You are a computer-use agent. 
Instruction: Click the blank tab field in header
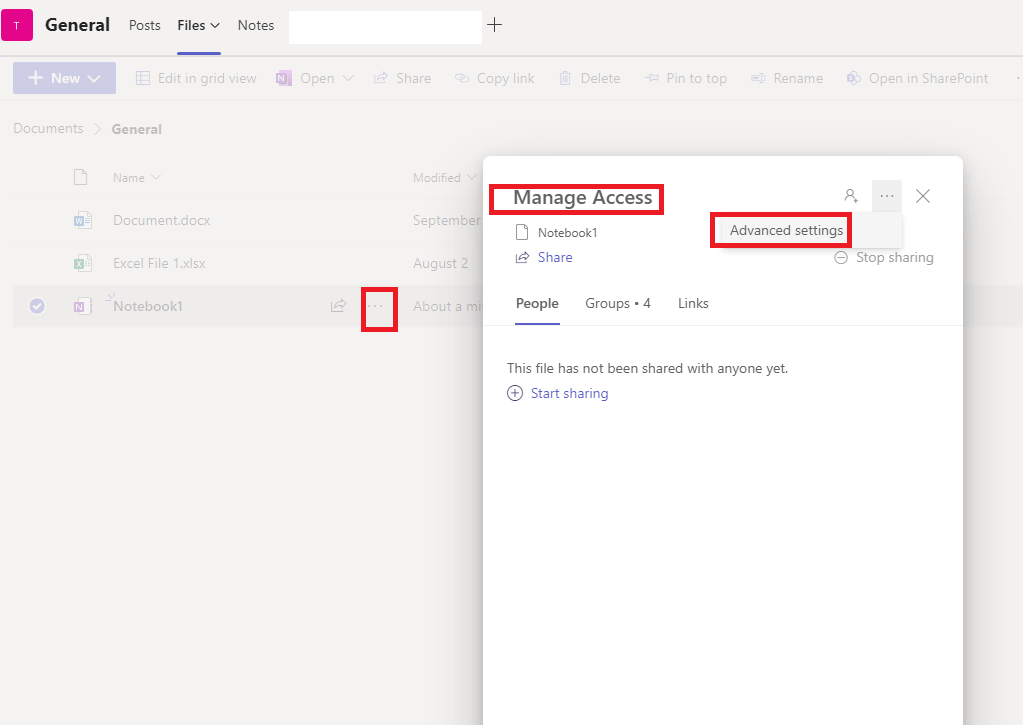click(385, 27)
